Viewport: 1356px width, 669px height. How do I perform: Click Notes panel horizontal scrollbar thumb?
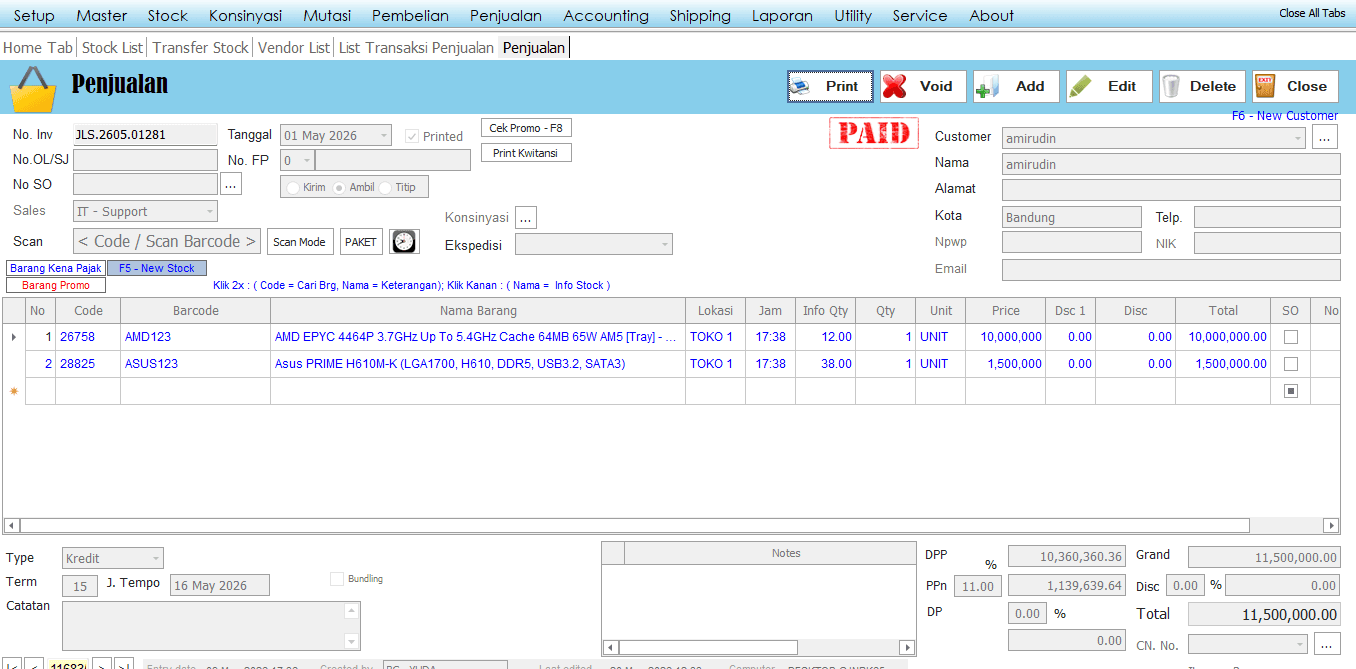point(708,647)
